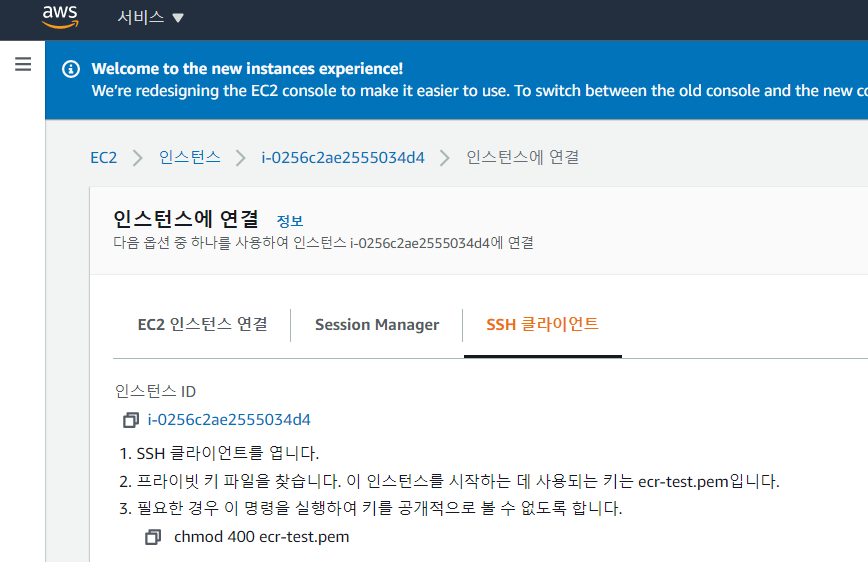
Task: Open 인스턴스 in the breadcrumb trail
Action: pyautogui.click(x=189, y=157)
